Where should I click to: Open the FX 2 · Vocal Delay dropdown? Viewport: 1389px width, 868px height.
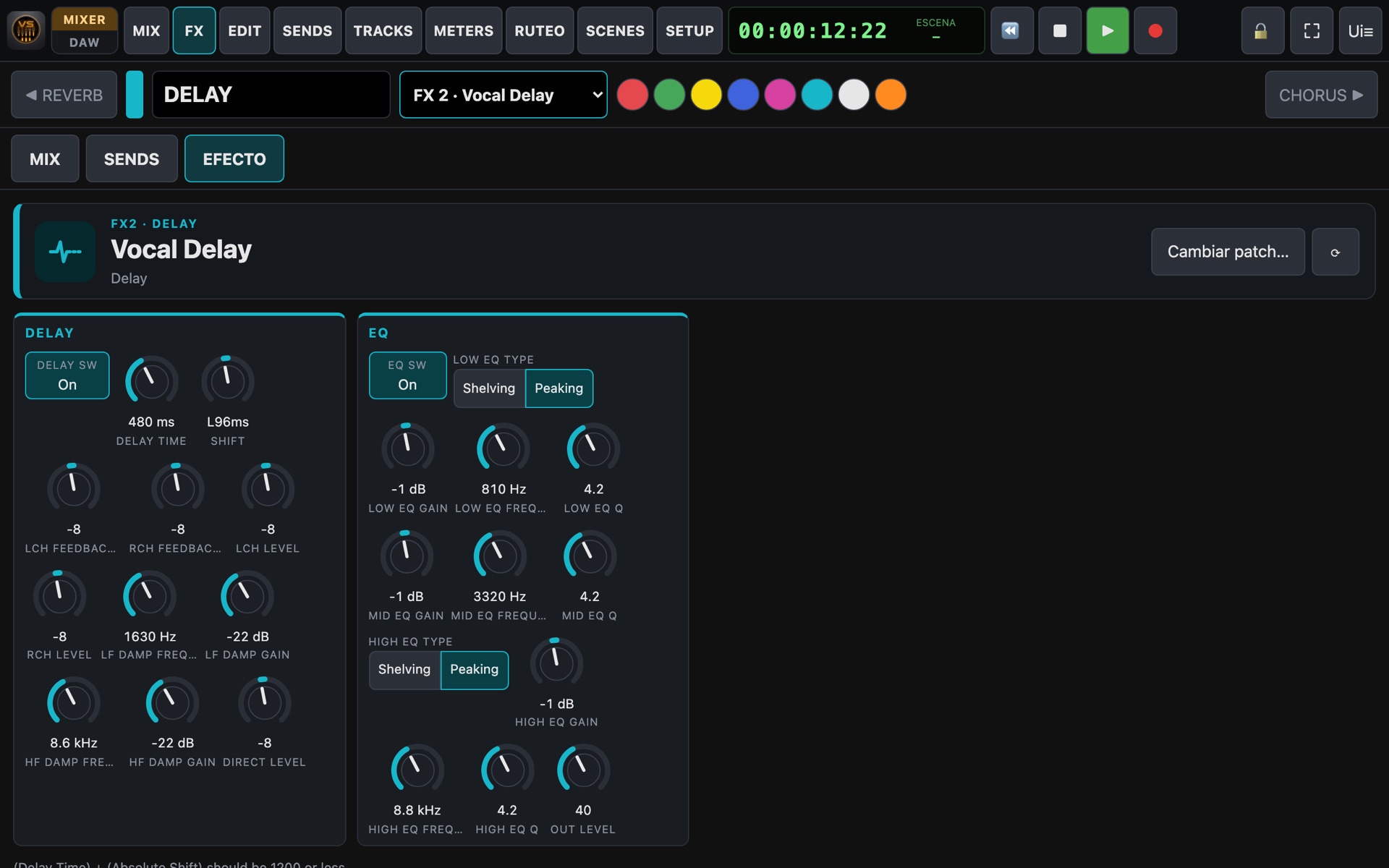(x=504, y=95)
